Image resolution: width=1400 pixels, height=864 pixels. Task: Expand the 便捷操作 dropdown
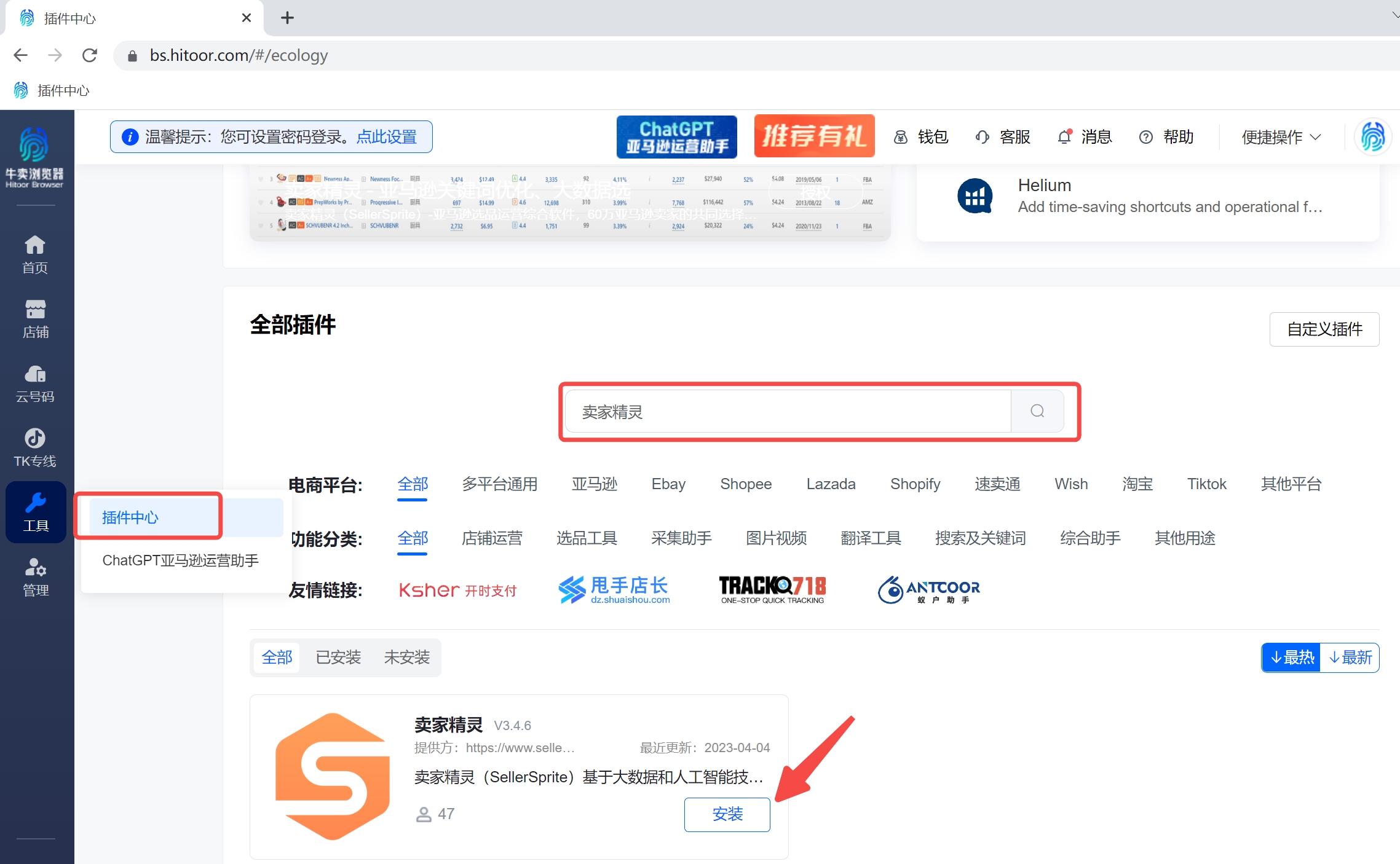pos(1281,137)
